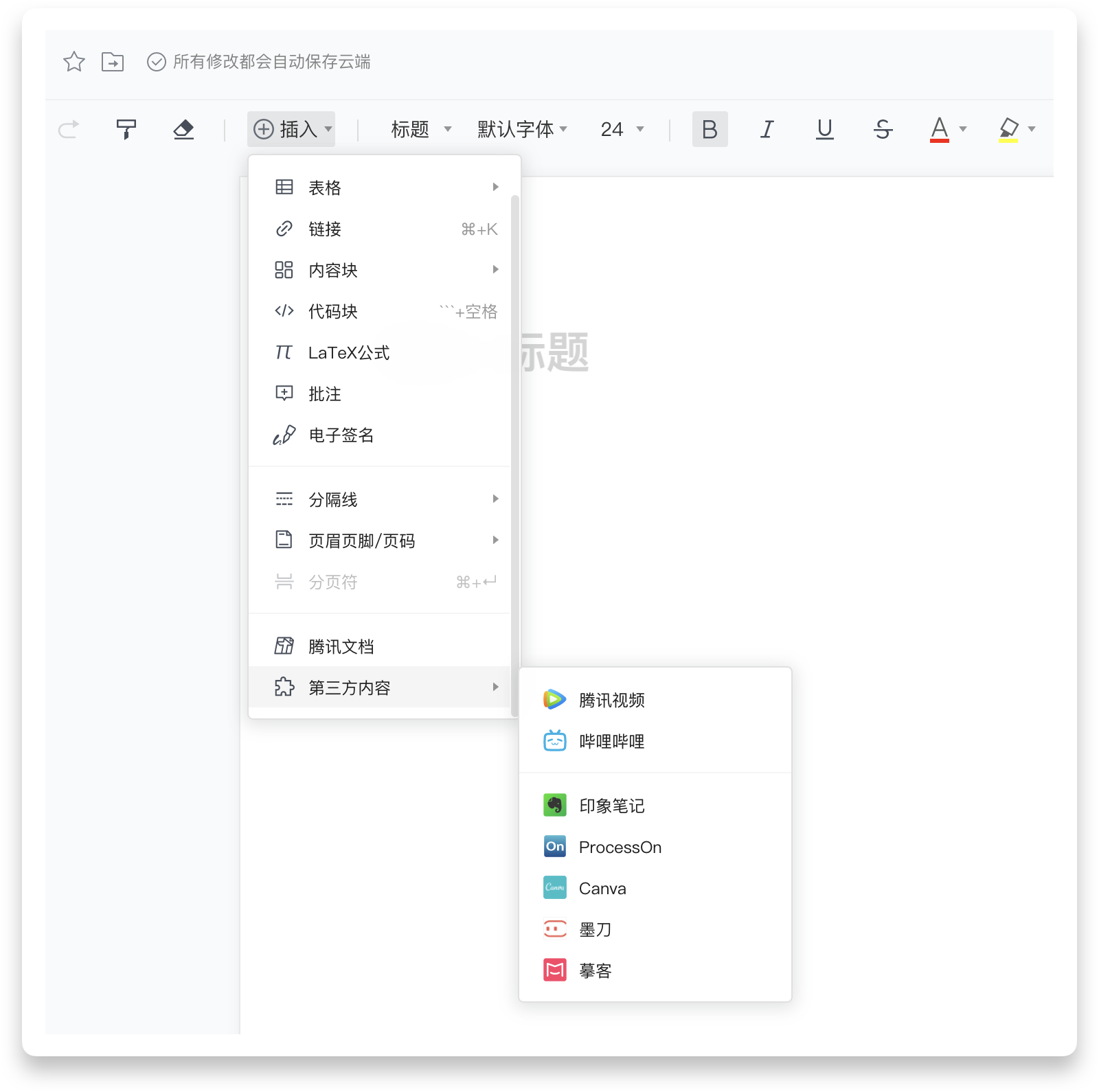
Task: Select 第三方内容 third-party entry
Action: click(380, 687)
